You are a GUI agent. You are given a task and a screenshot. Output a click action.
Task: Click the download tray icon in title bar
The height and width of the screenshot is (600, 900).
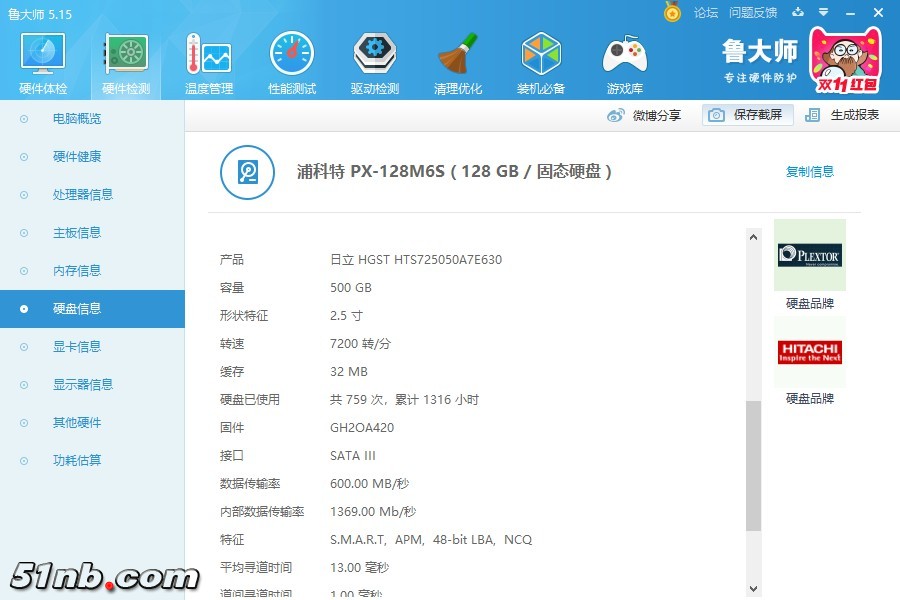coord(798,12)
